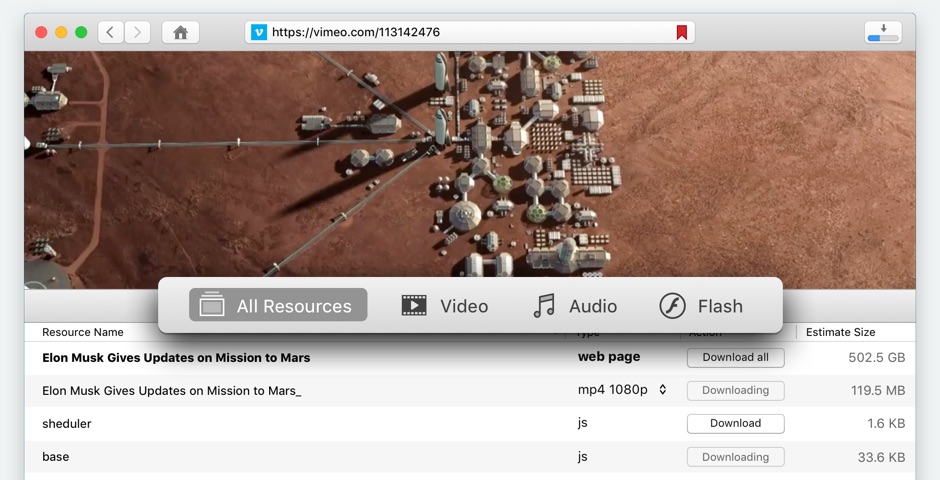Image resolution: width=940 pixels, height=480 pixels.
Task: Minimize the window with the yellow button
Action: [x=61, y=32]
